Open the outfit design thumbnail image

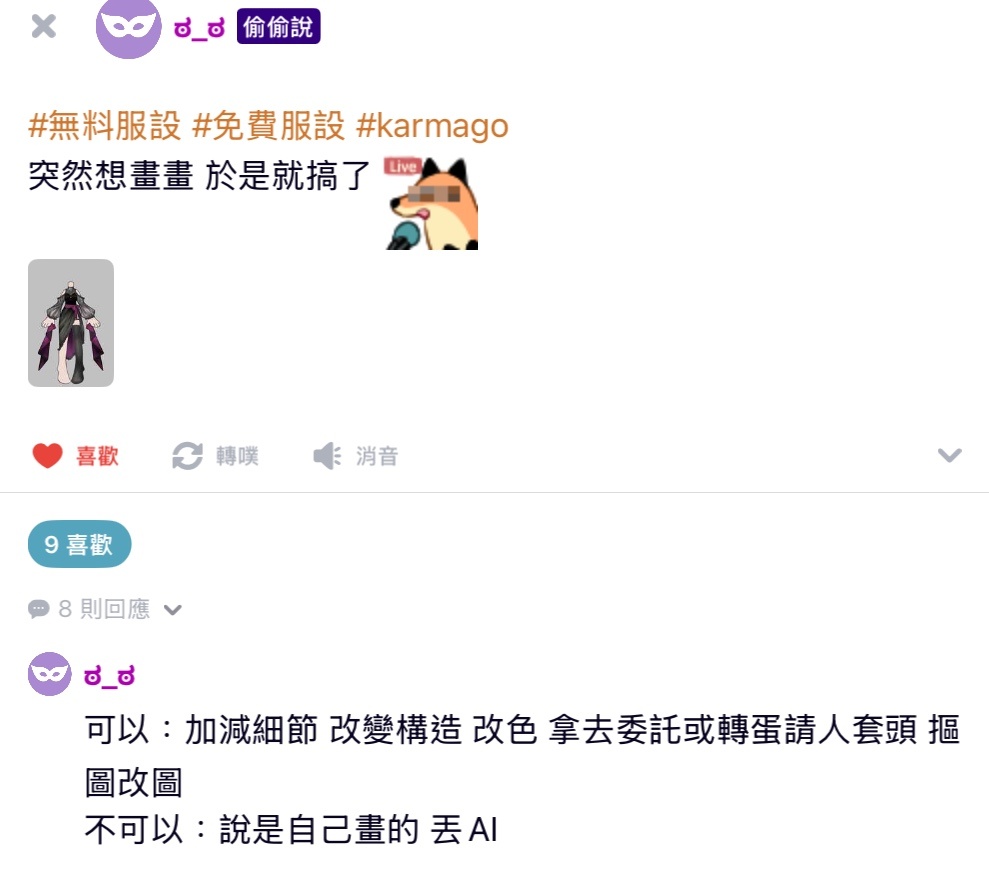[71, 322]
